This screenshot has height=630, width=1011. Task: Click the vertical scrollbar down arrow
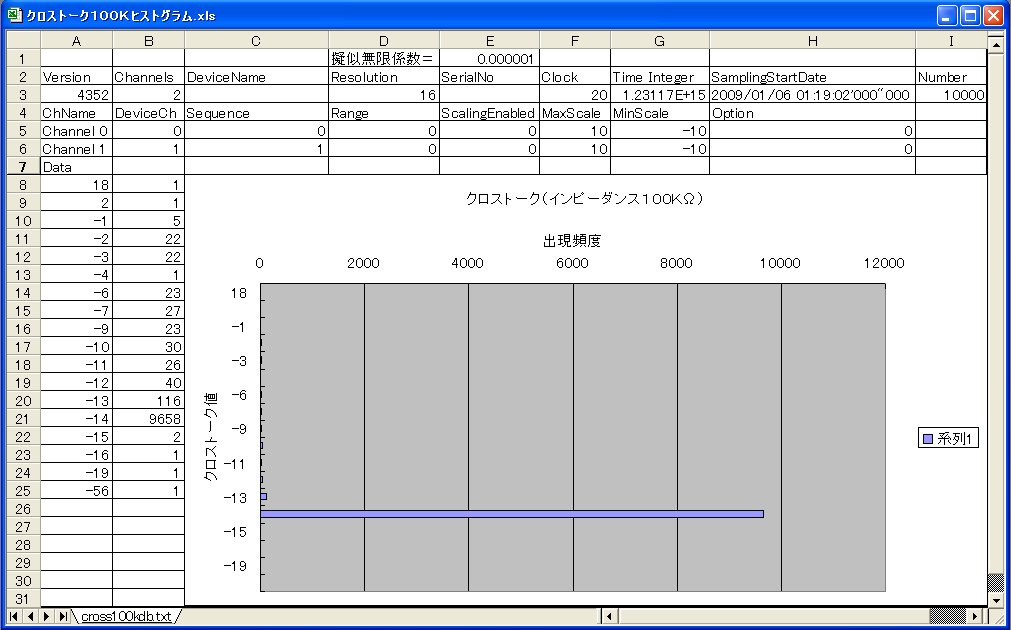[995, 599]
